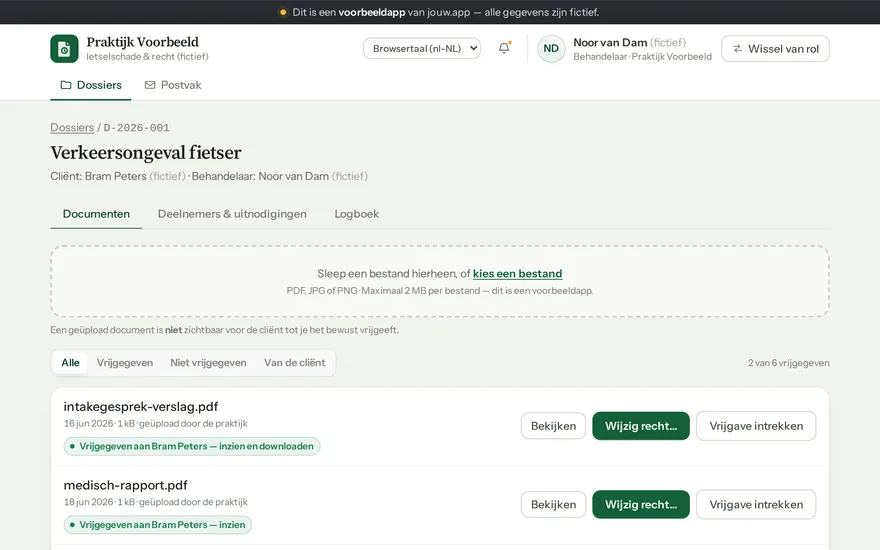Click the intakegesprek-verslag.pdf file name
880x550 pixels.
[x=140, y=406]
